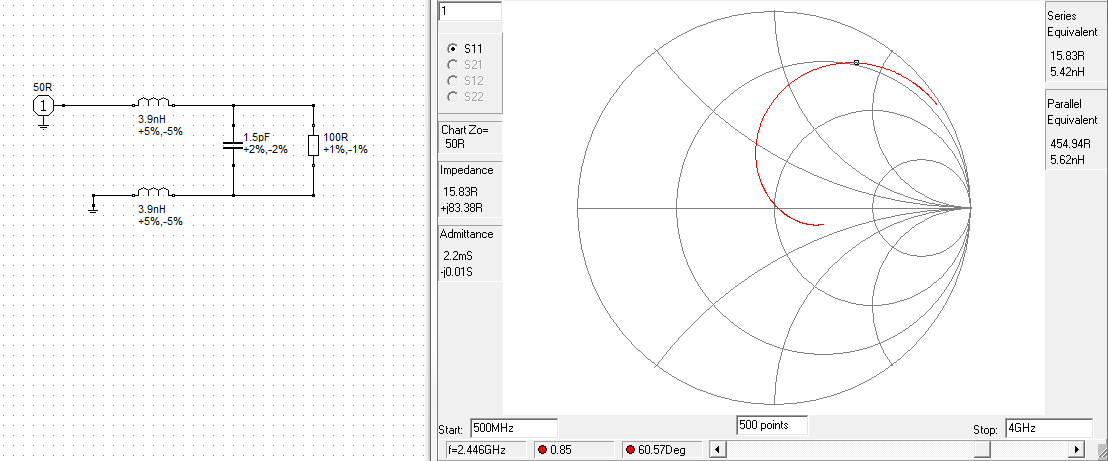Click the 5.62nH parallel value

[1068, 160]
